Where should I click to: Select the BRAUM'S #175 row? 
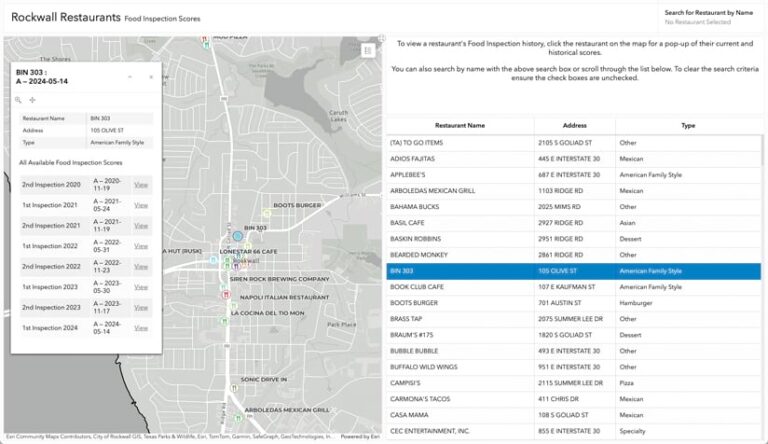[x=574, y=335]
